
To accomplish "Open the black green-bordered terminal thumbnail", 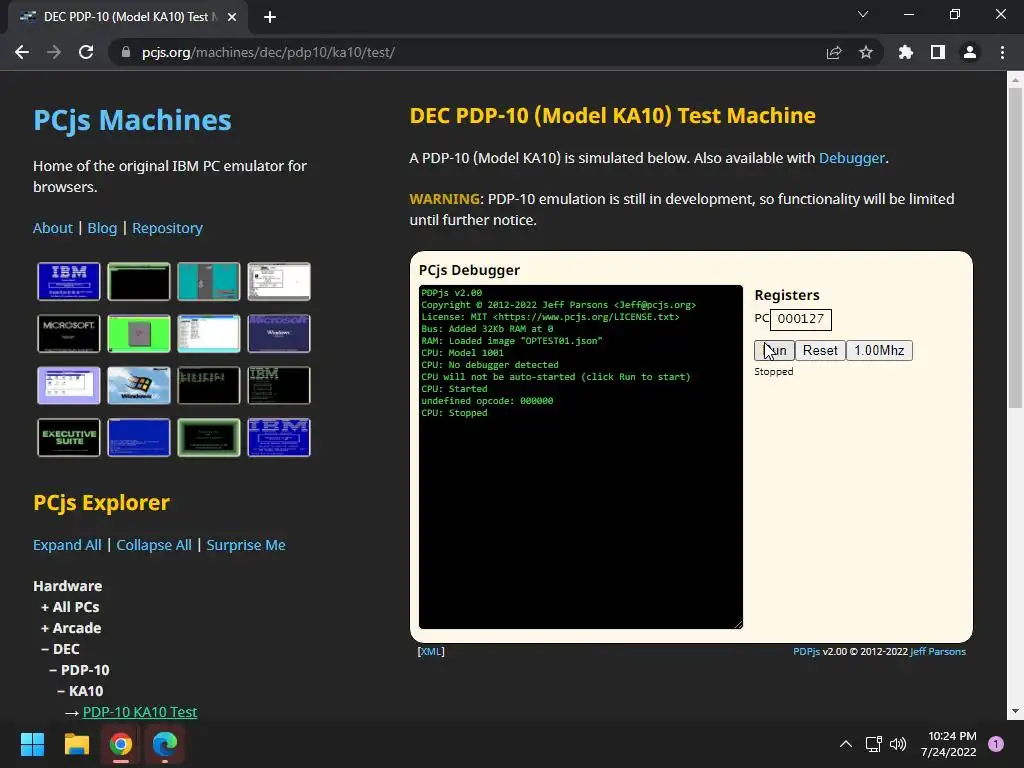I will coord(138,281).
